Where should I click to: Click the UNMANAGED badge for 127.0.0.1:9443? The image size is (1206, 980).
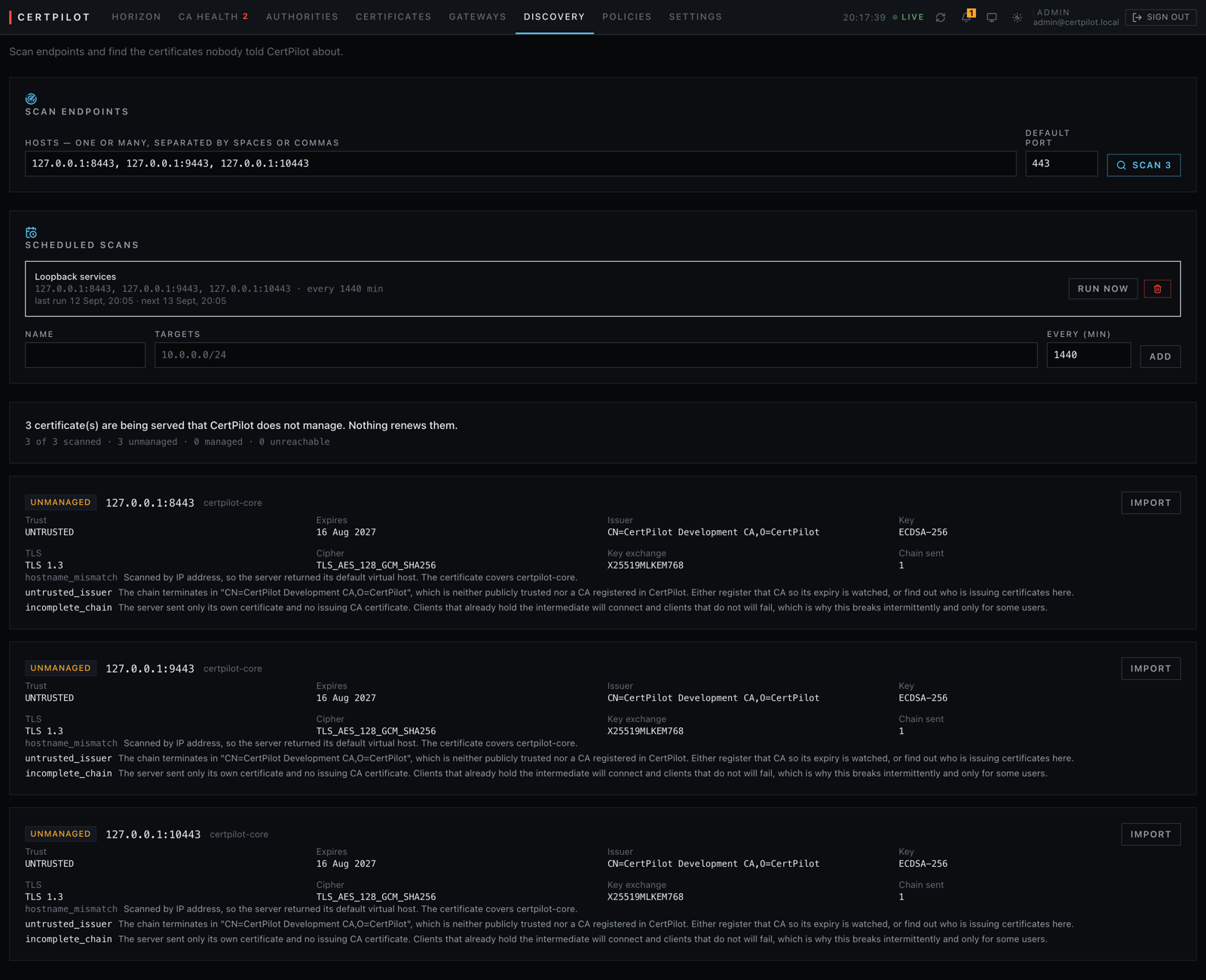tap(60, 668)
